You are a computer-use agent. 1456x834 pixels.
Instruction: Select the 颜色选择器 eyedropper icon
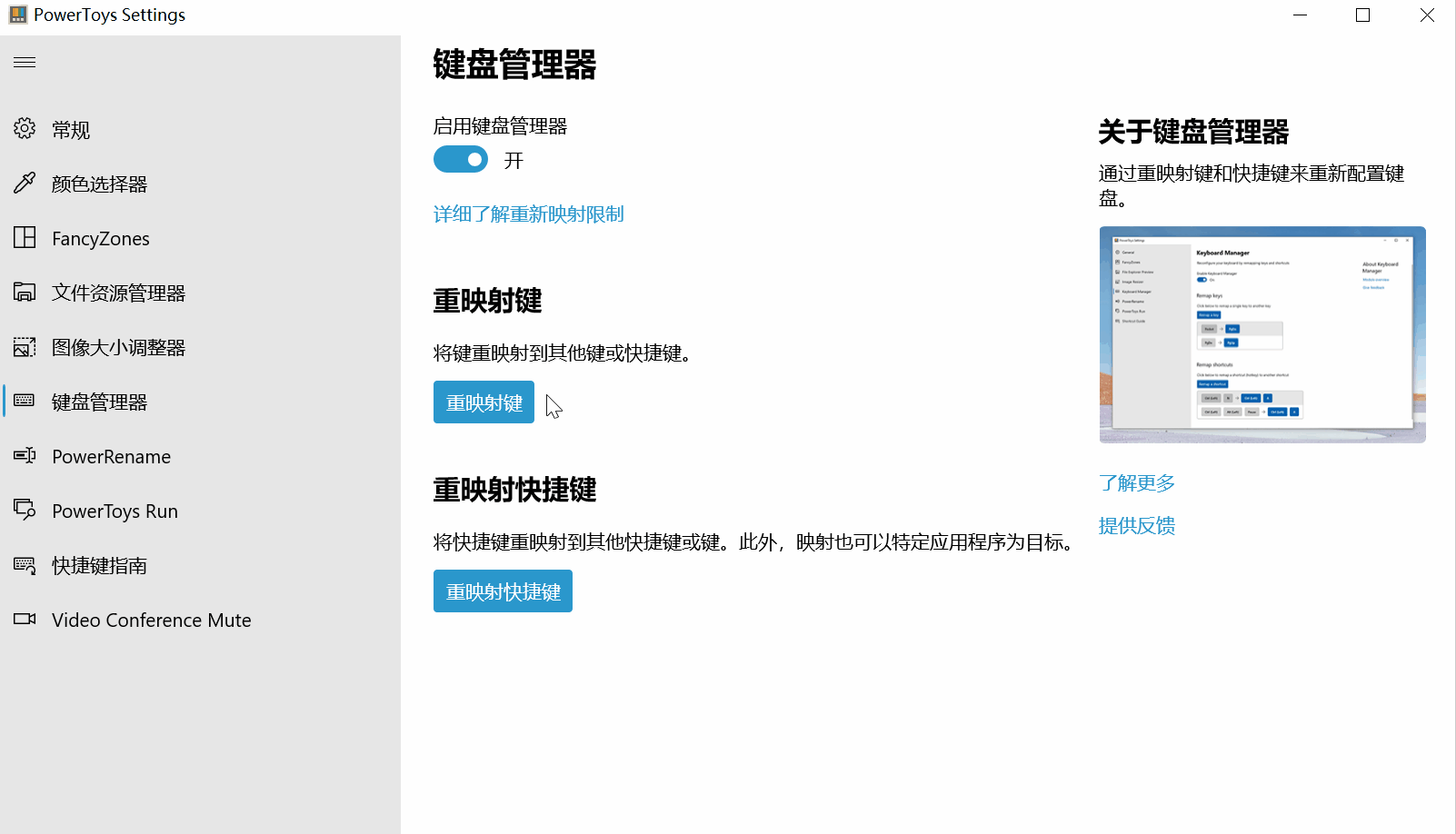click(x=25, y=183)
